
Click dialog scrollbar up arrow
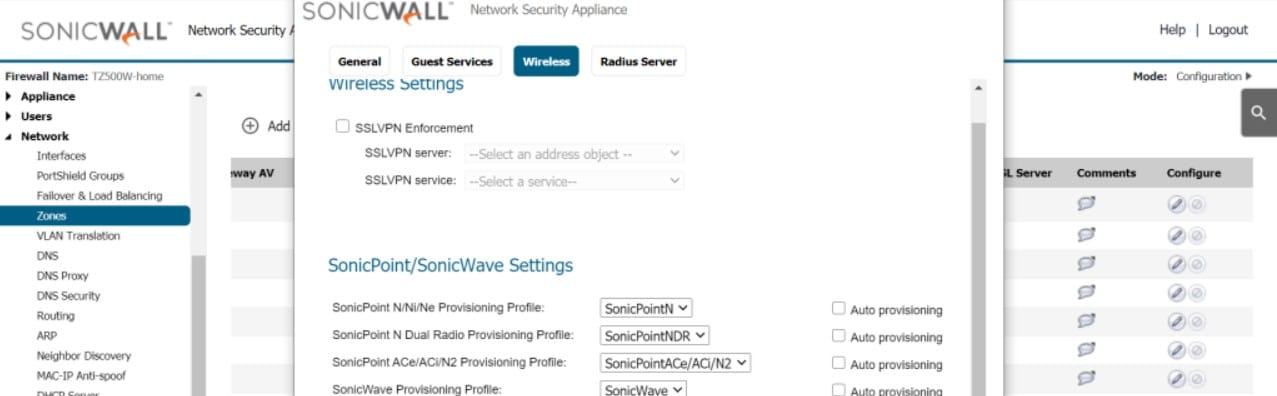tap(978, 88)
